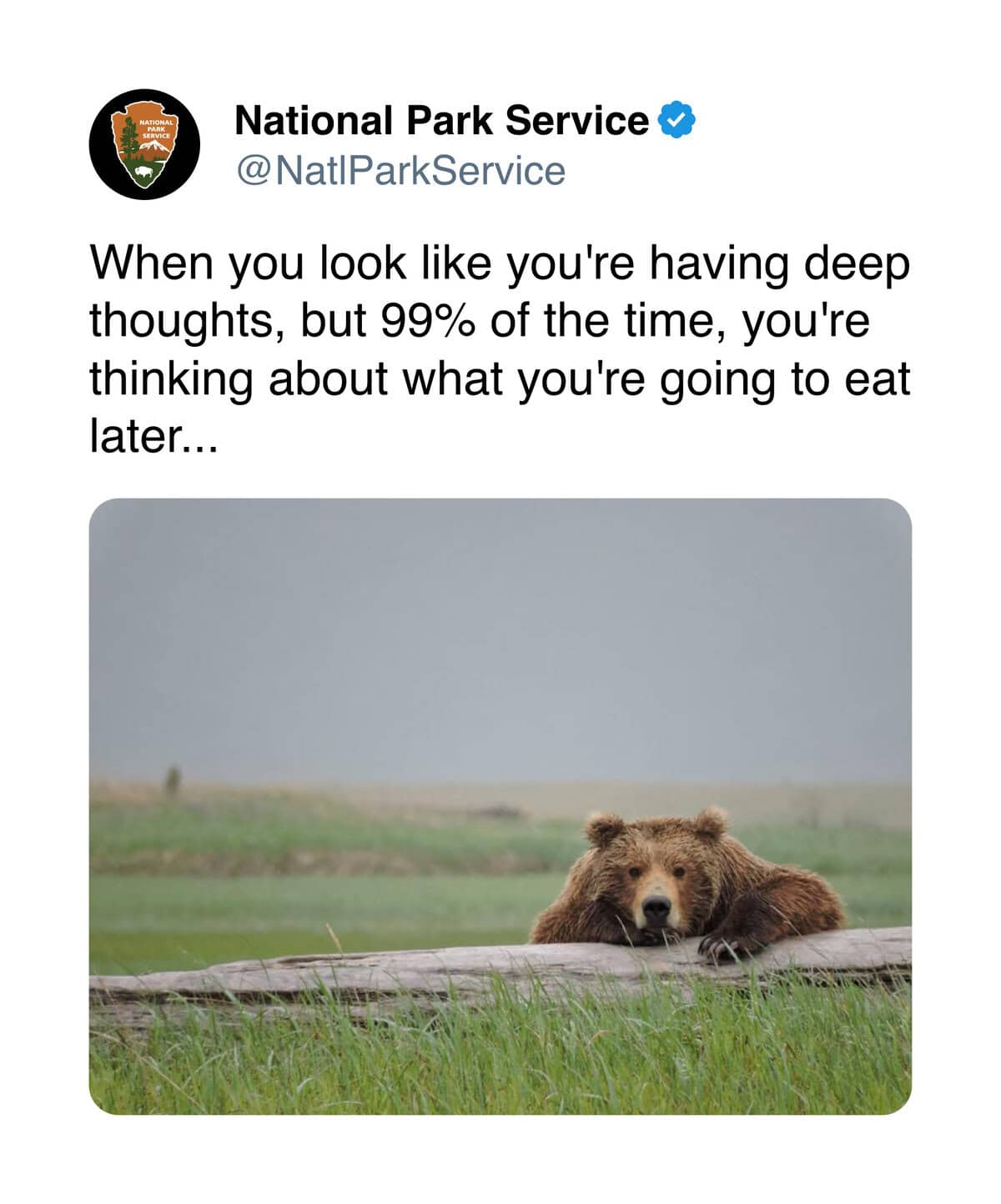Click the word "deep" in the tweet
The width and height of the screenshot is (1001, 1204).
(856, 264)
